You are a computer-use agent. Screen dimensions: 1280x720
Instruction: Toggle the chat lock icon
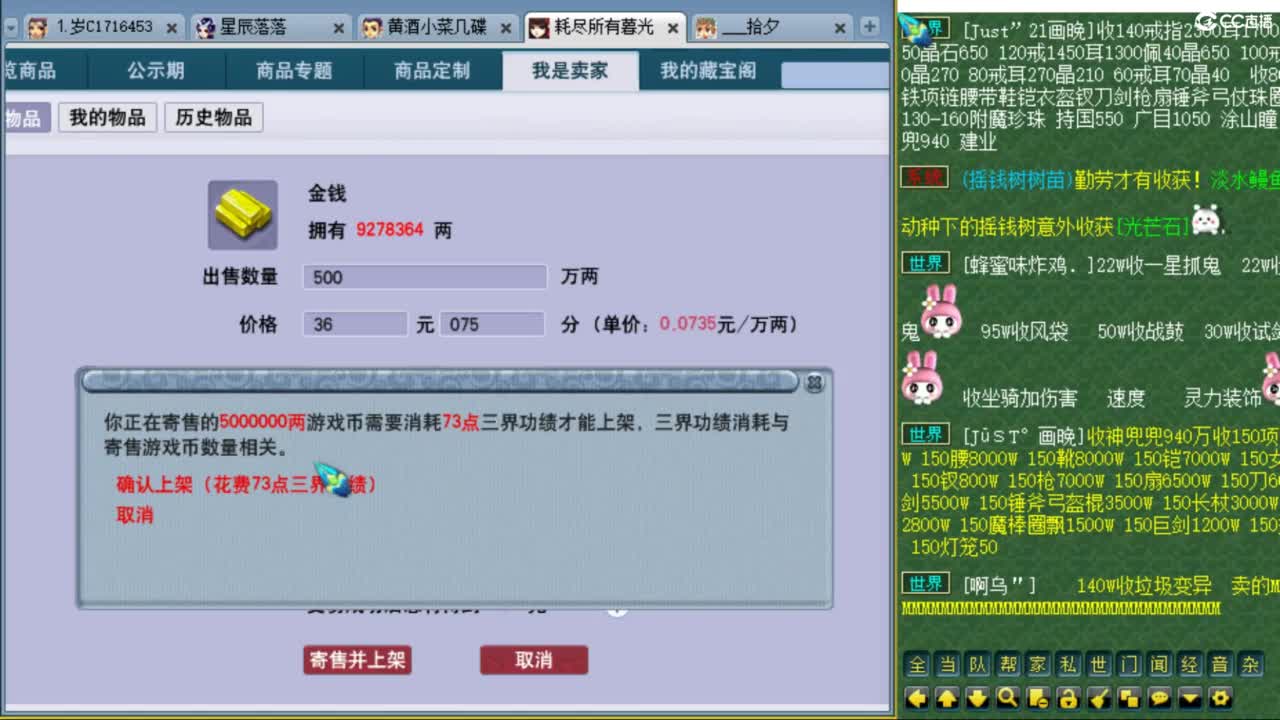click(1068, 698)
